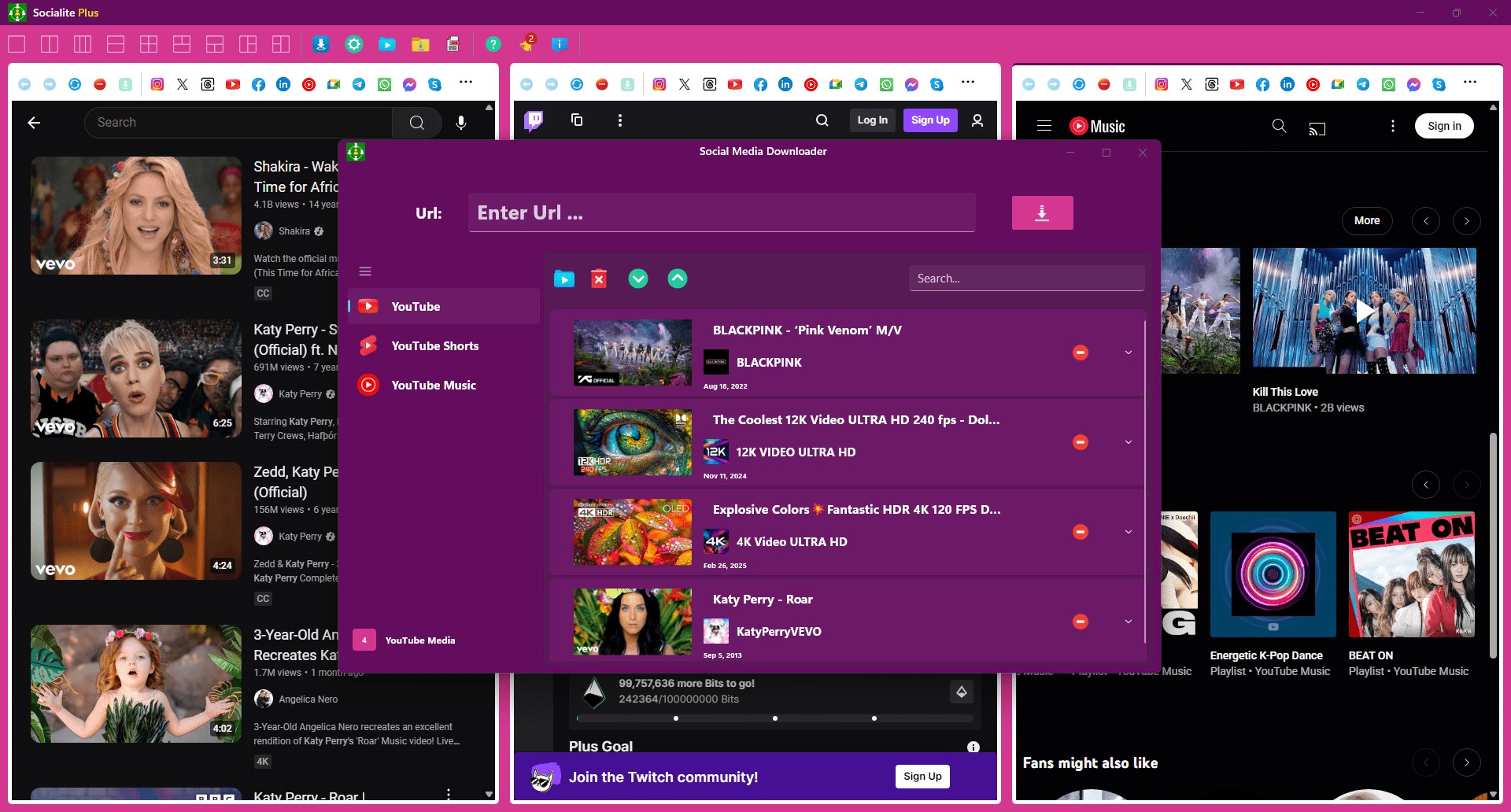Toggle the YouTube Music navigation drawer open

pos(1044,125)
